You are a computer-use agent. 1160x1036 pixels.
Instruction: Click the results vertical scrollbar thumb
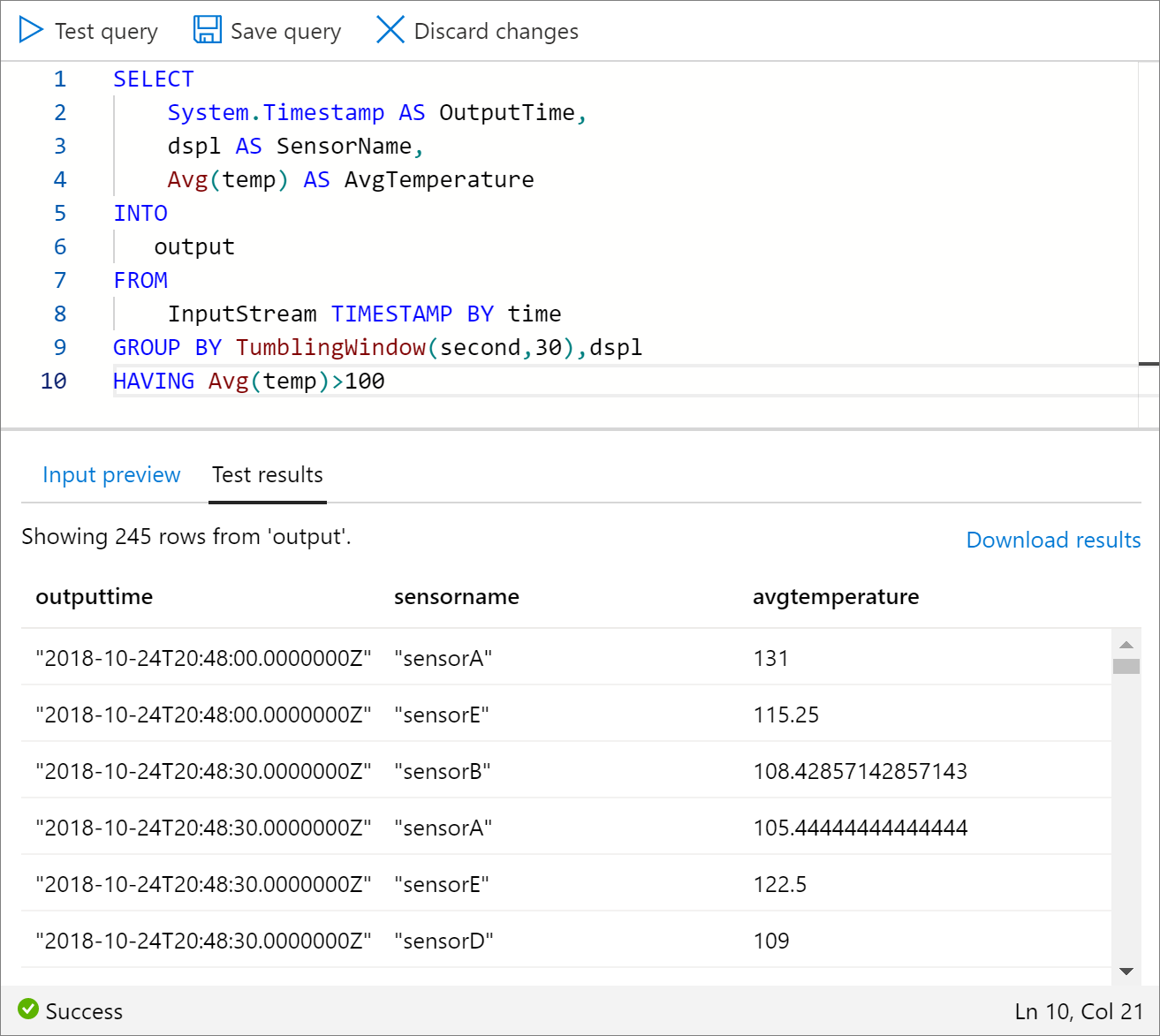(1126, 666)
